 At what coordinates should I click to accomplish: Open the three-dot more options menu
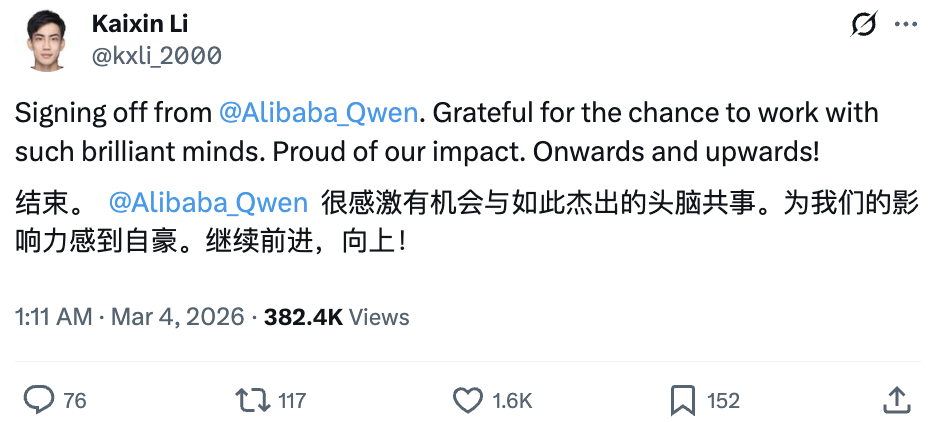[903, 24]
